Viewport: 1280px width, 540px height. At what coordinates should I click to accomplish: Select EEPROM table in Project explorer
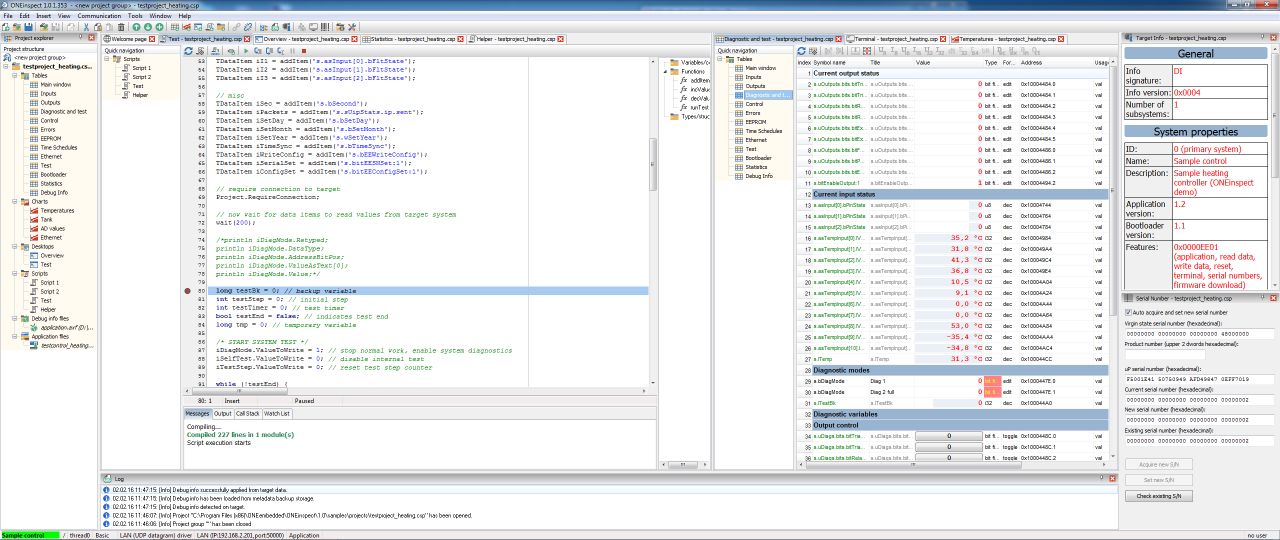coord(53,138)
